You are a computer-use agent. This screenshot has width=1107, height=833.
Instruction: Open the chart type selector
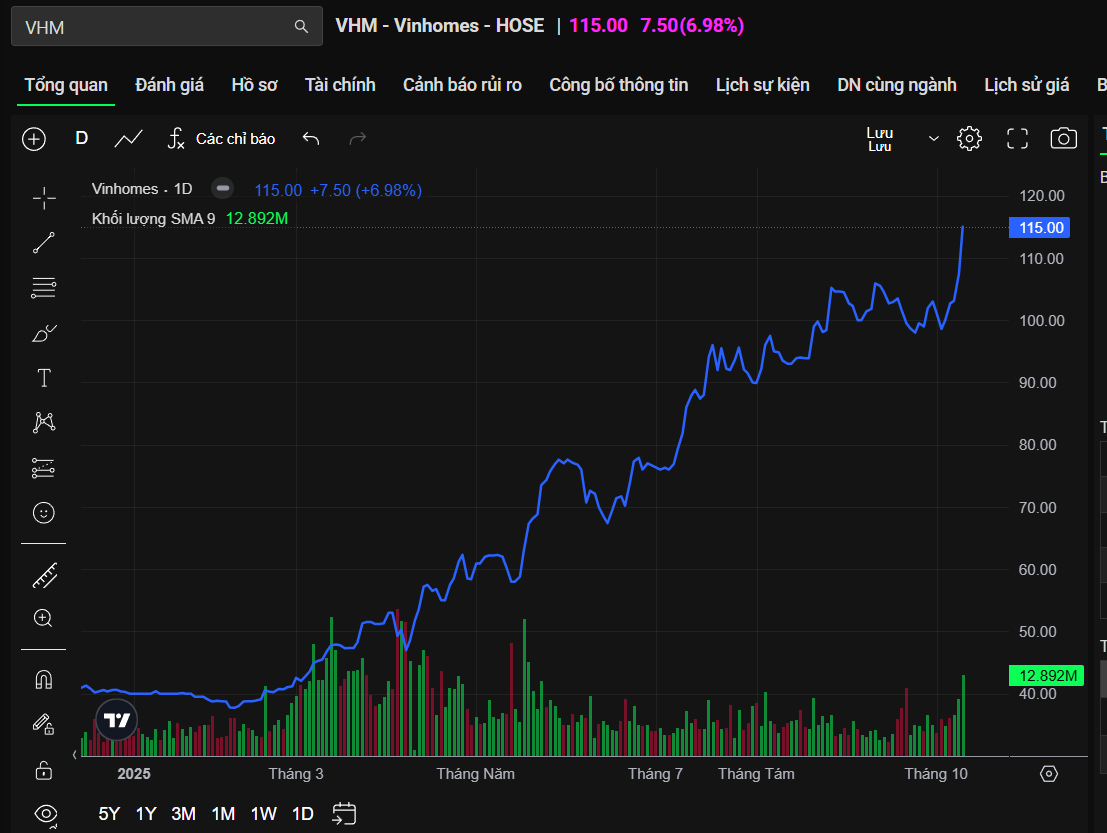pyautogui.click(x=128, y=139)
